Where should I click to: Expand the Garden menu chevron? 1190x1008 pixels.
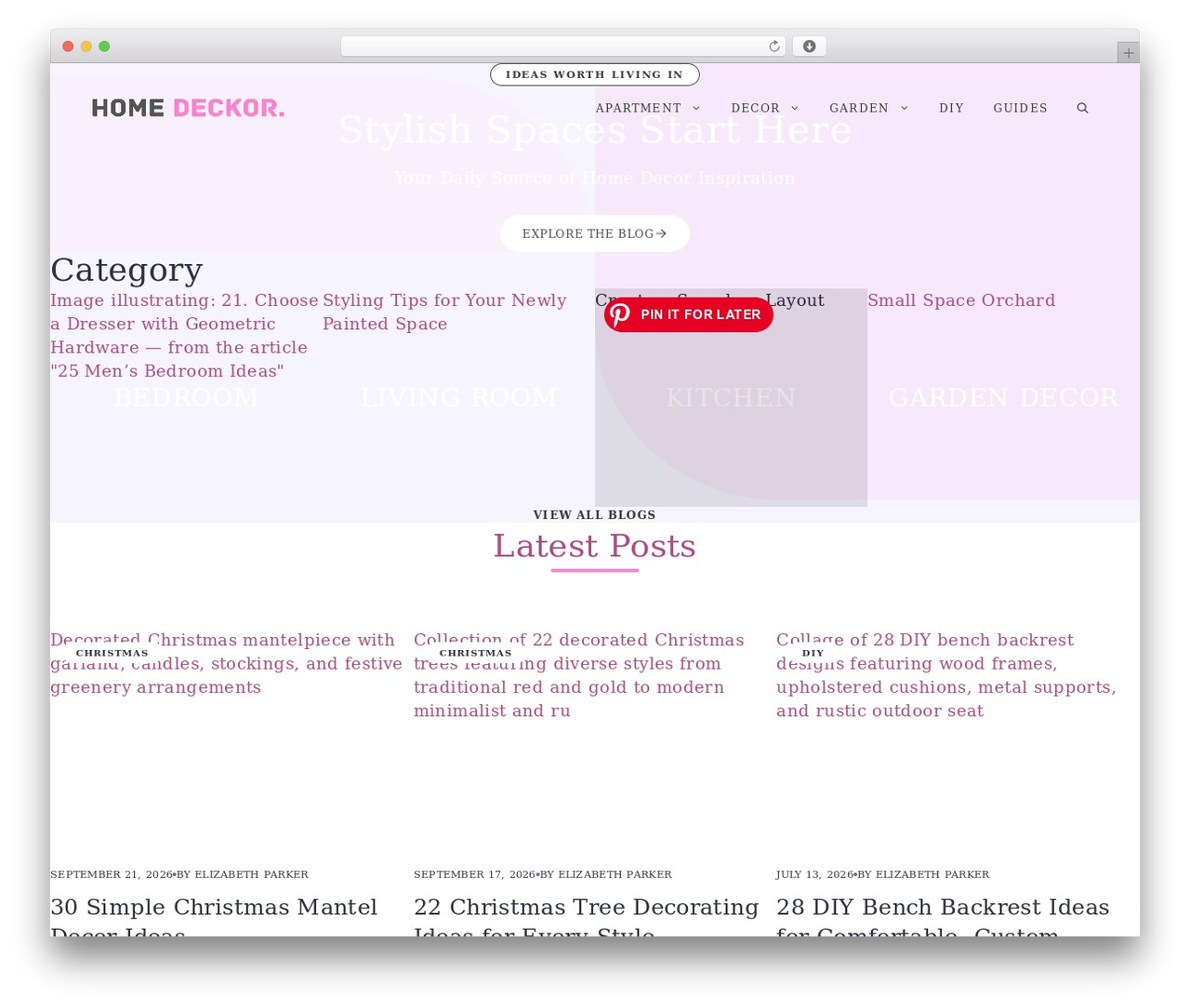(x=905, y=108)
